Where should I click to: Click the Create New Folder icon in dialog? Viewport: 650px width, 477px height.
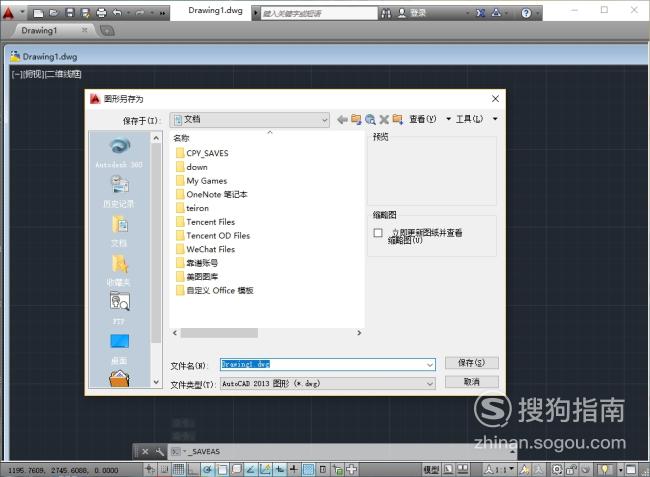[x=398, y=119]
